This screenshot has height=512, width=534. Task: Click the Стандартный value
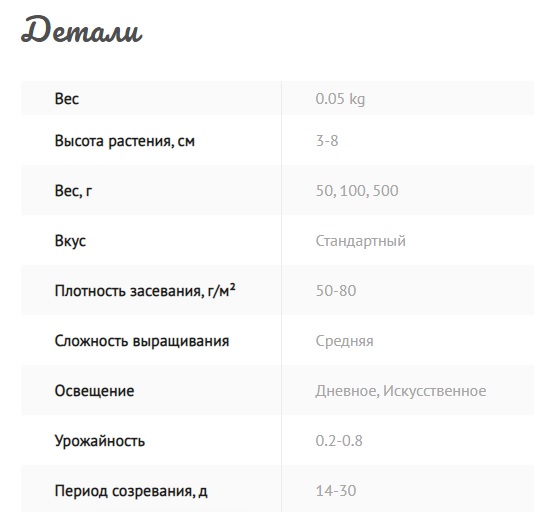coord(361,241)
